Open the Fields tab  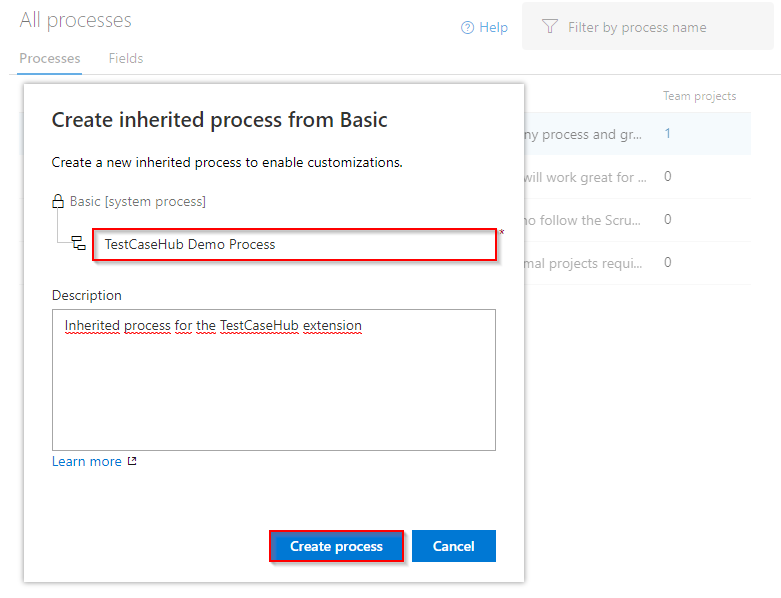[x=126, y=59]
